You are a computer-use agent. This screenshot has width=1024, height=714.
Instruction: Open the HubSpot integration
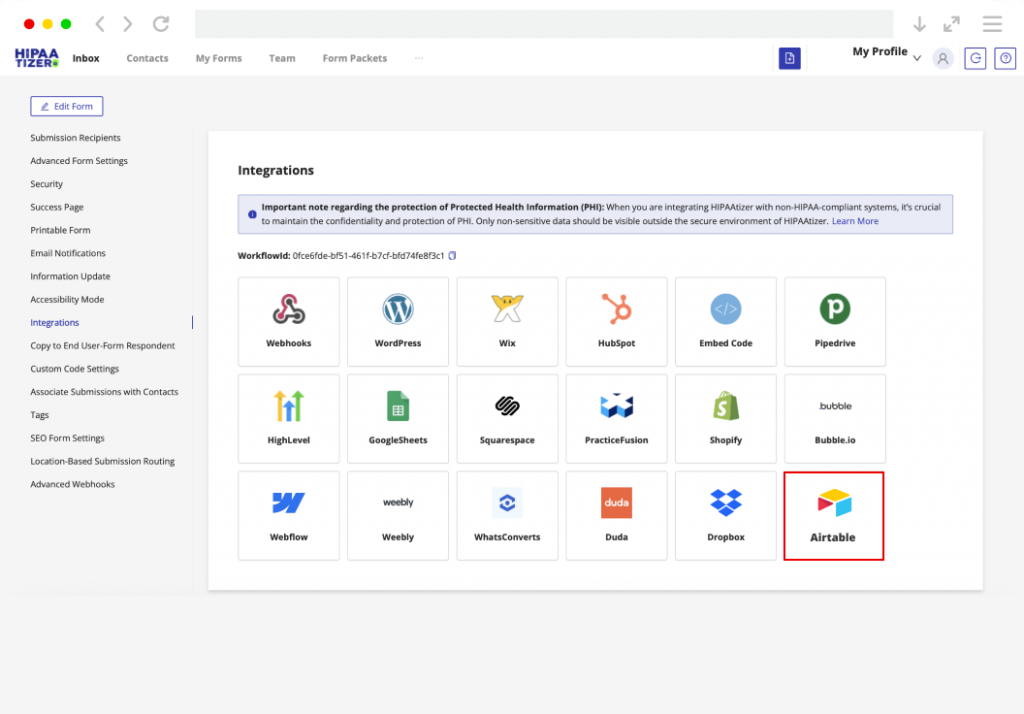tap(616, 321)
